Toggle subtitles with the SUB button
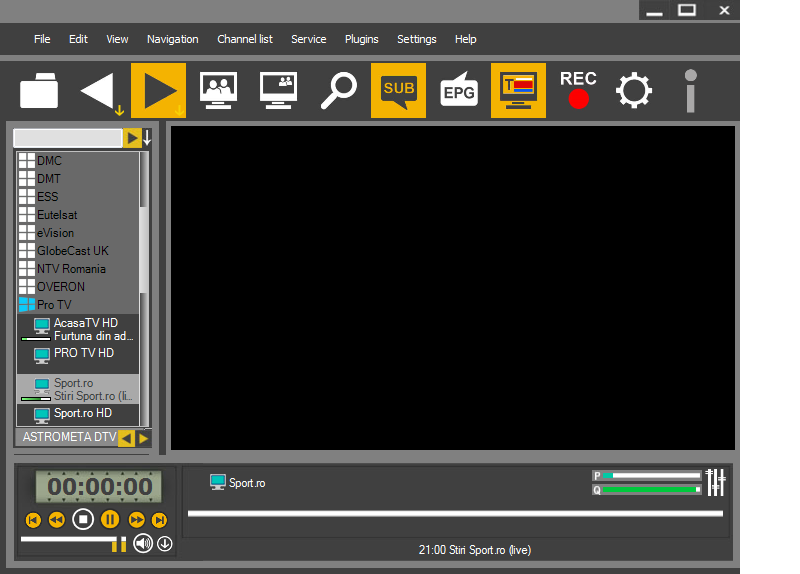This screenshot has height=574, width=800. coord(398,91)
